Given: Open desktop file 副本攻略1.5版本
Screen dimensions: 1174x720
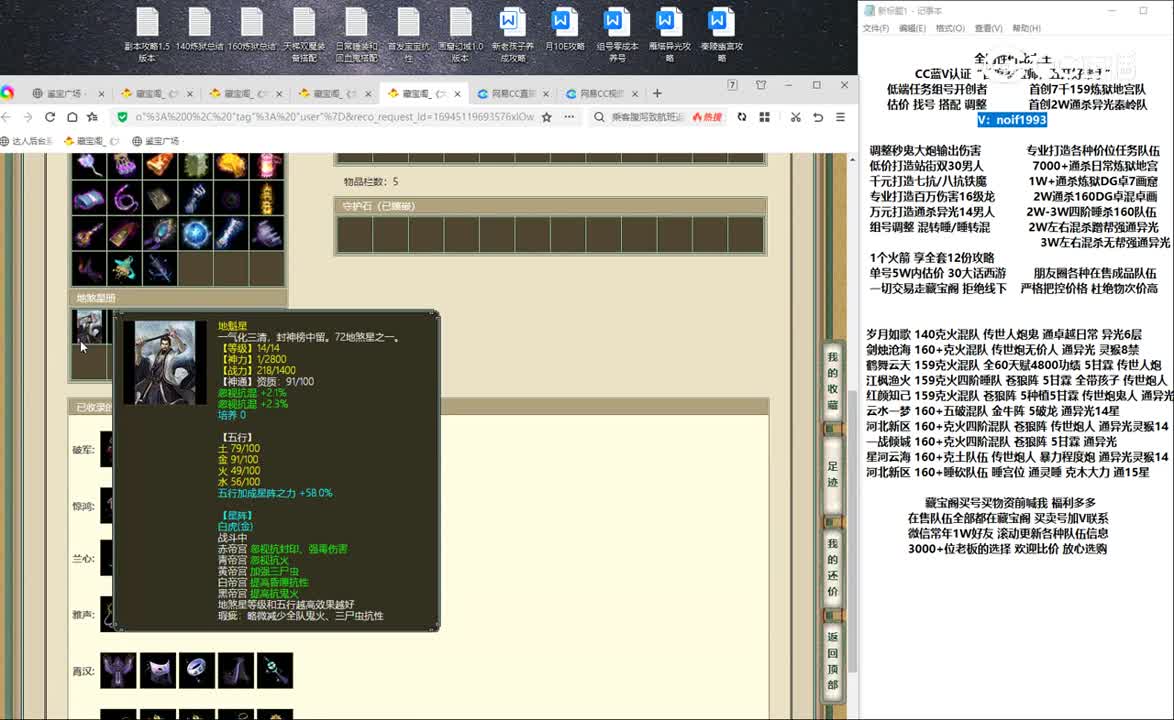Looking at the screenshot, I should pos(147,34).
